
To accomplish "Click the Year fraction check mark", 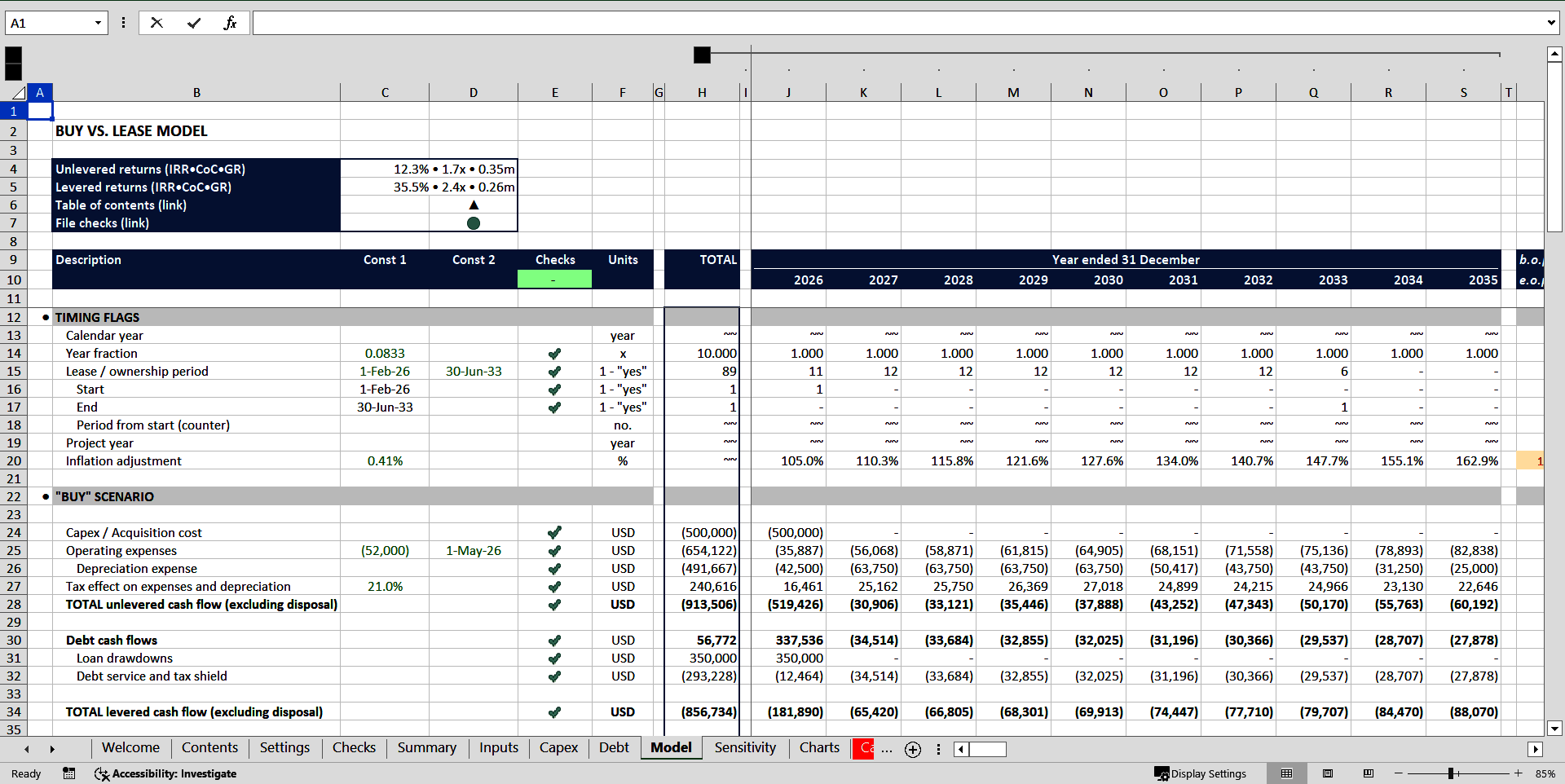I will [554, 353].
